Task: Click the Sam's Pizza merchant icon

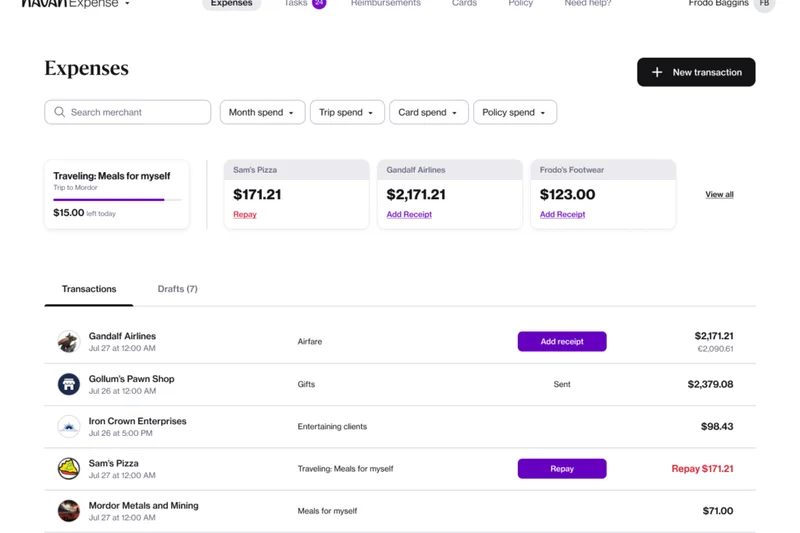Action: pyautogui.click(x=68, y=468)
